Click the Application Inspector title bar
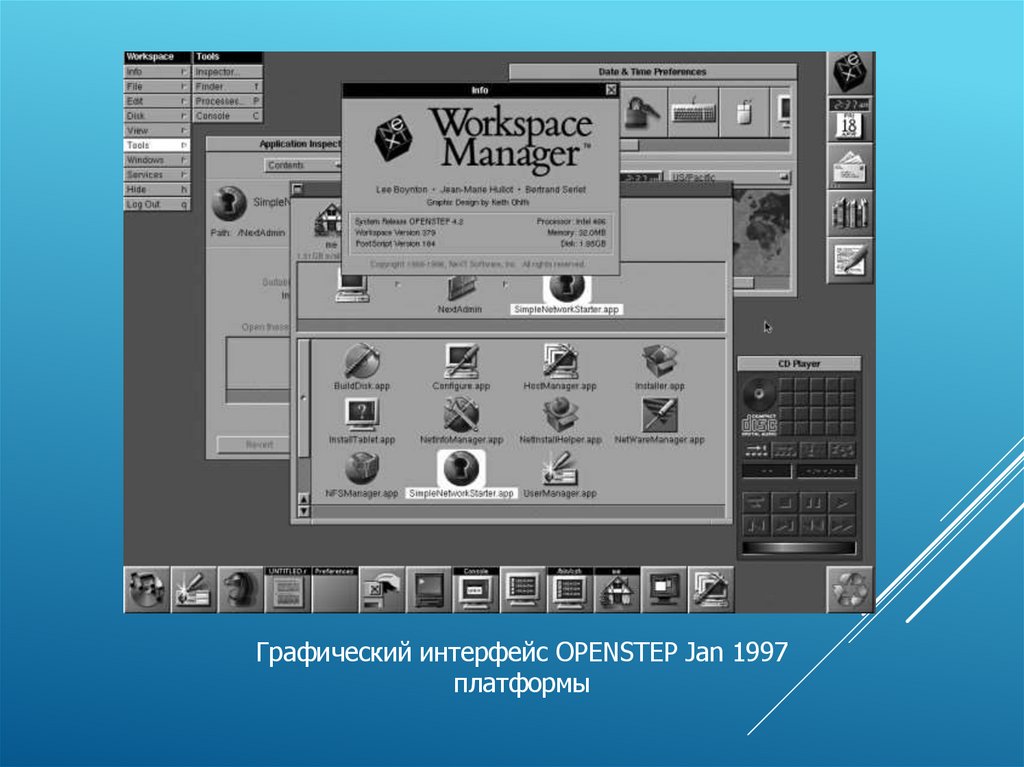This screenshot has width=1024, height=767. click(274, 144)
